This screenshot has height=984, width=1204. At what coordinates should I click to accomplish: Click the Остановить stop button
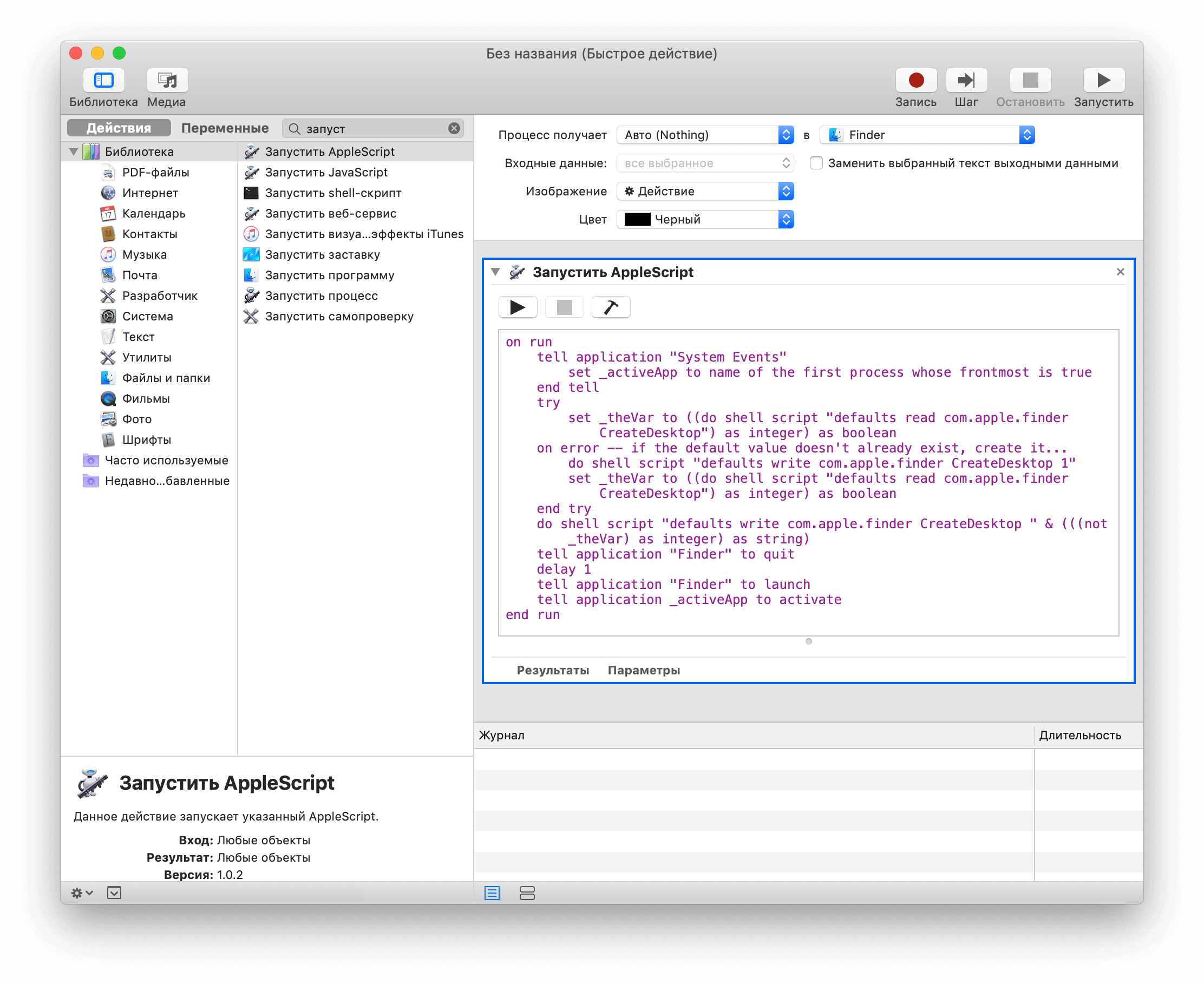(x=1030, y=80)
